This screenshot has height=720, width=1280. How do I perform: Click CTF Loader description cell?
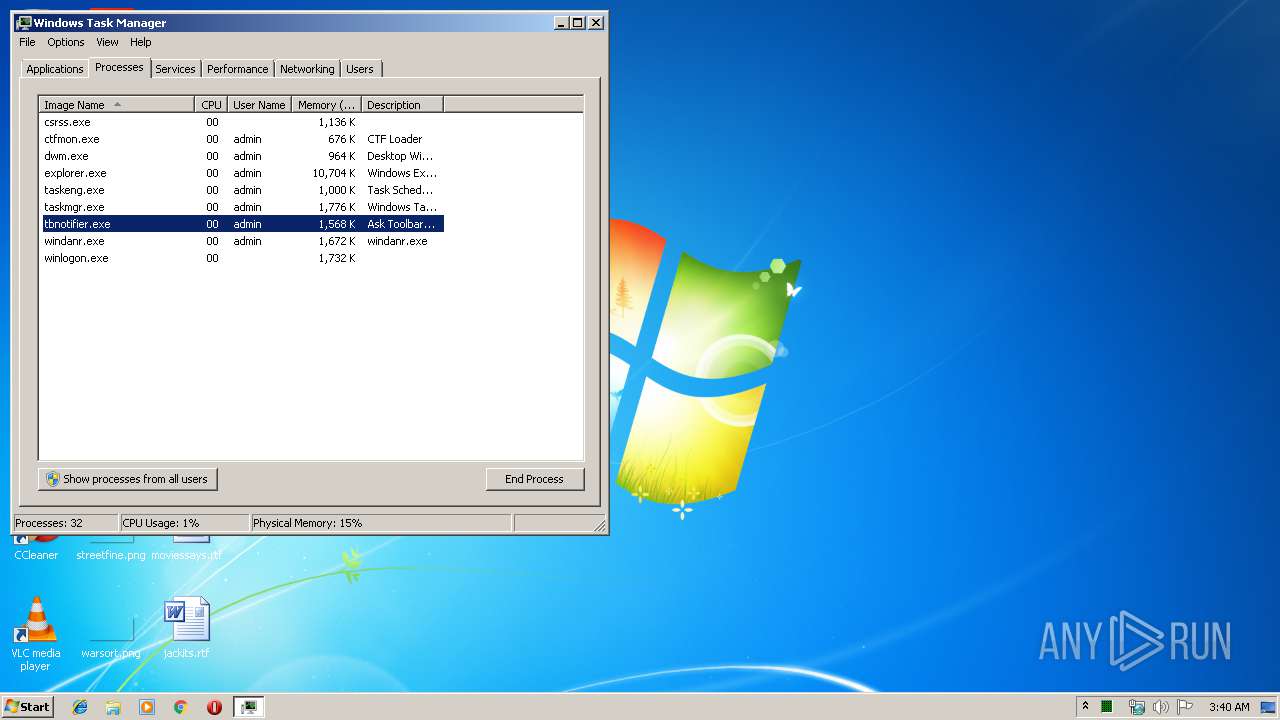[x=395, y=139]
